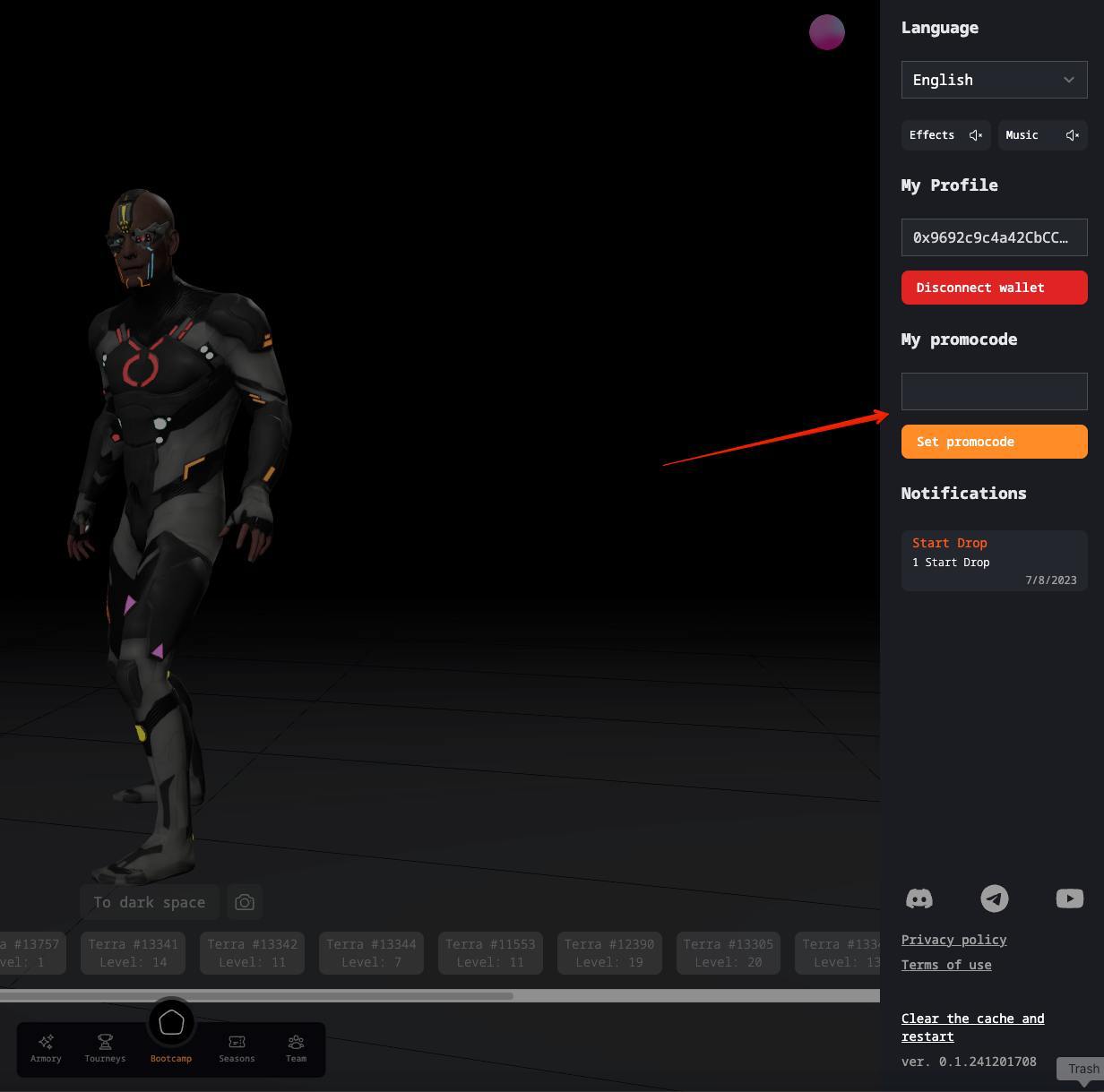Click the promocode input field
This screenshot has width=1104, height=1092.
pyautogui.click(x=995, y=391)
